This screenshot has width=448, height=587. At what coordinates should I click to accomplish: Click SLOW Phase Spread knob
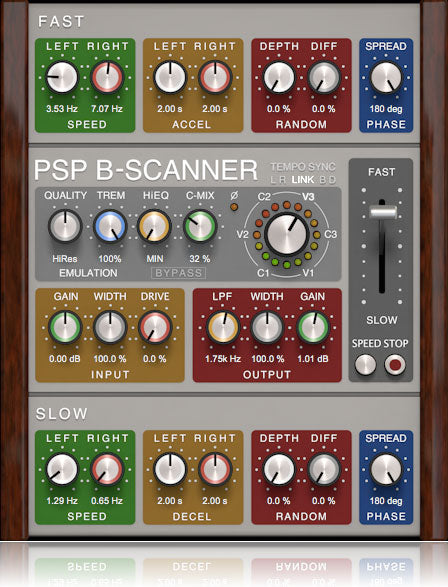click(386, 469)
